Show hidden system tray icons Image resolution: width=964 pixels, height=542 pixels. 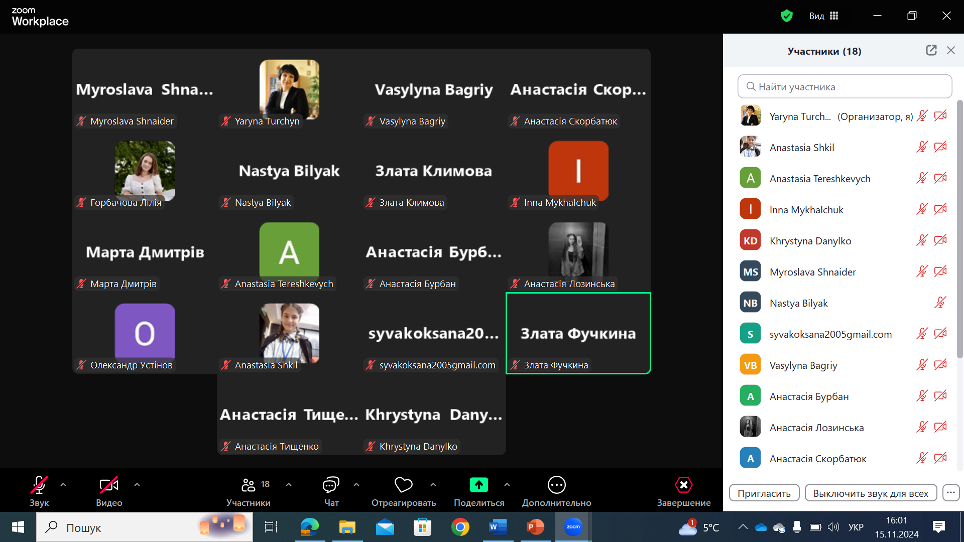pyautogui.click(x=743, y=527)
